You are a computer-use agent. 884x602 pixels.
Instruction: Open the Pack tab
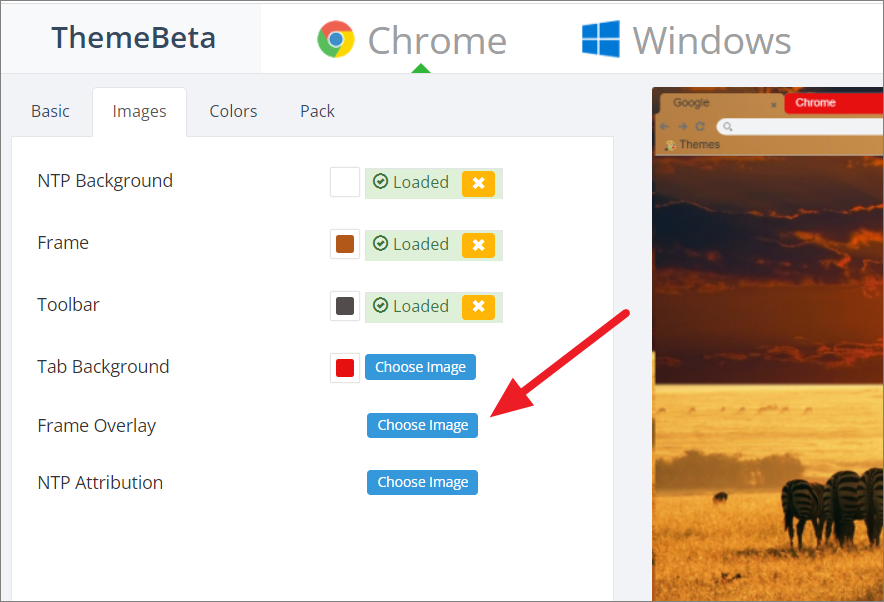coord(317,111)
